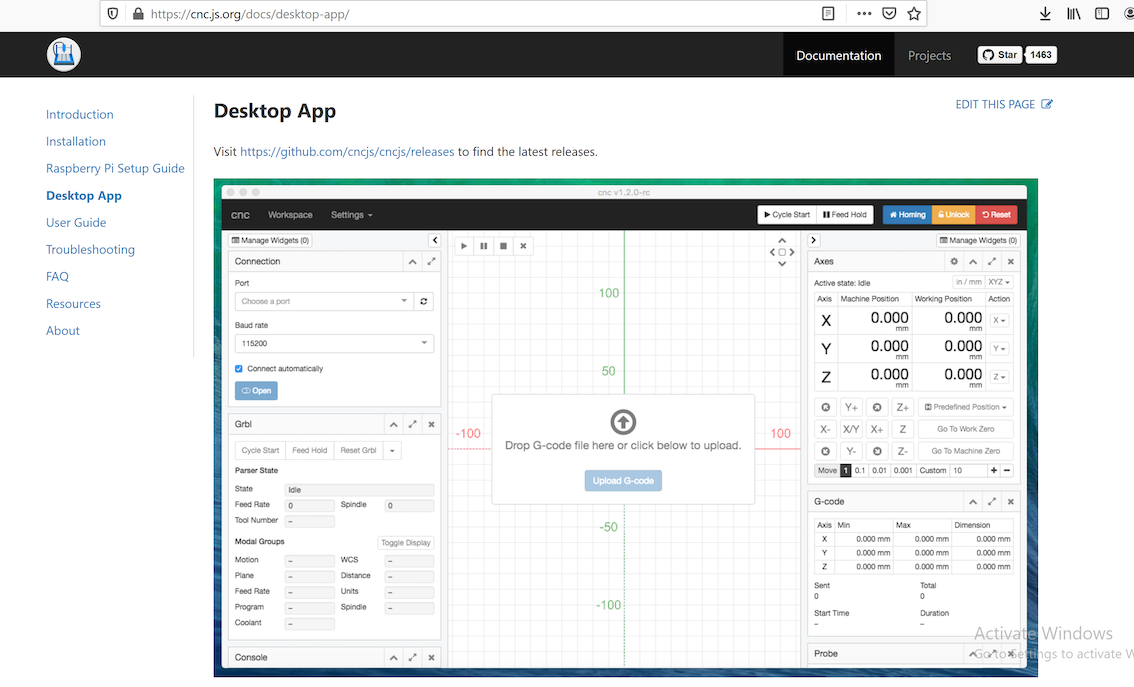Collapse the left widget sidebar arrow
Viewport: 1134px width, 687px height.
pyautogui.click(x=435, y=240)
